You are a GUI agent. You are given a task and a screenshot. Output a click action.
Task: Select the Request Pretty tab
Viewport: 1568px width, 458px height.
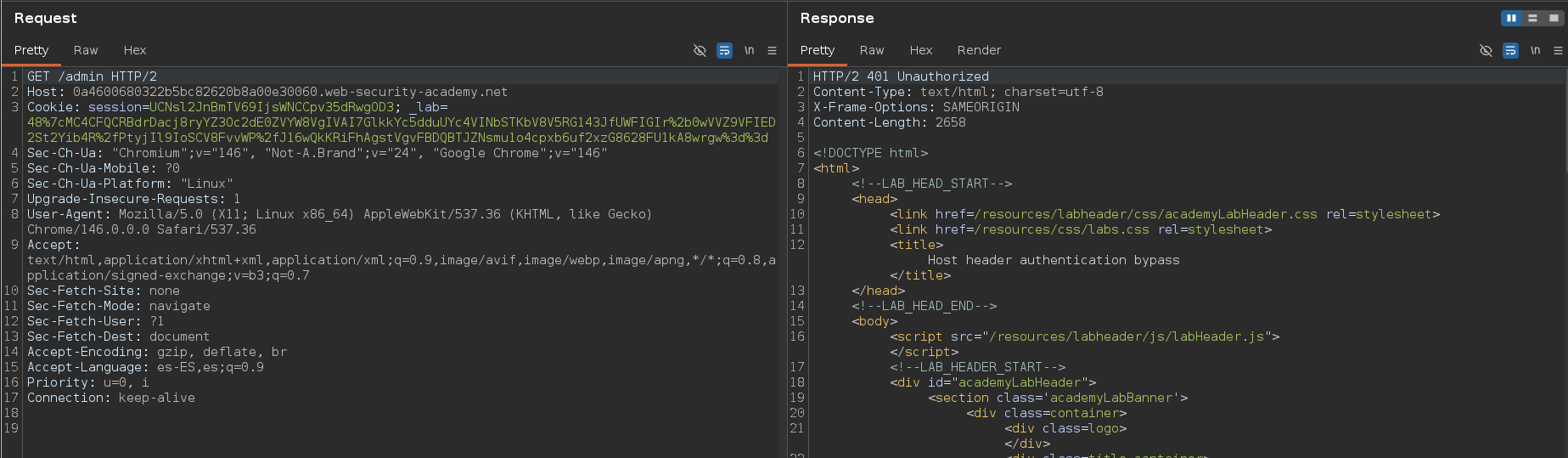pyautogui.click(x=31, y=51)
